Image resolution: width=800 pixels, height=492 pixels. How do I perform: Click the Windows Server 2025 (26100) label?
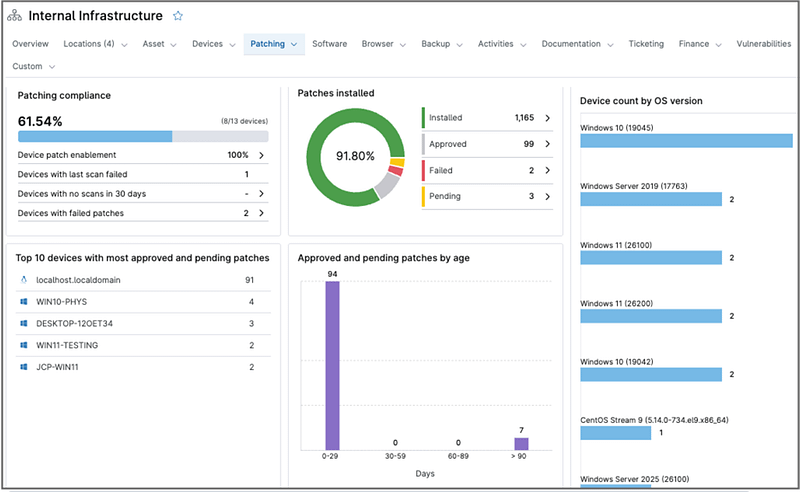coord(634,479)
